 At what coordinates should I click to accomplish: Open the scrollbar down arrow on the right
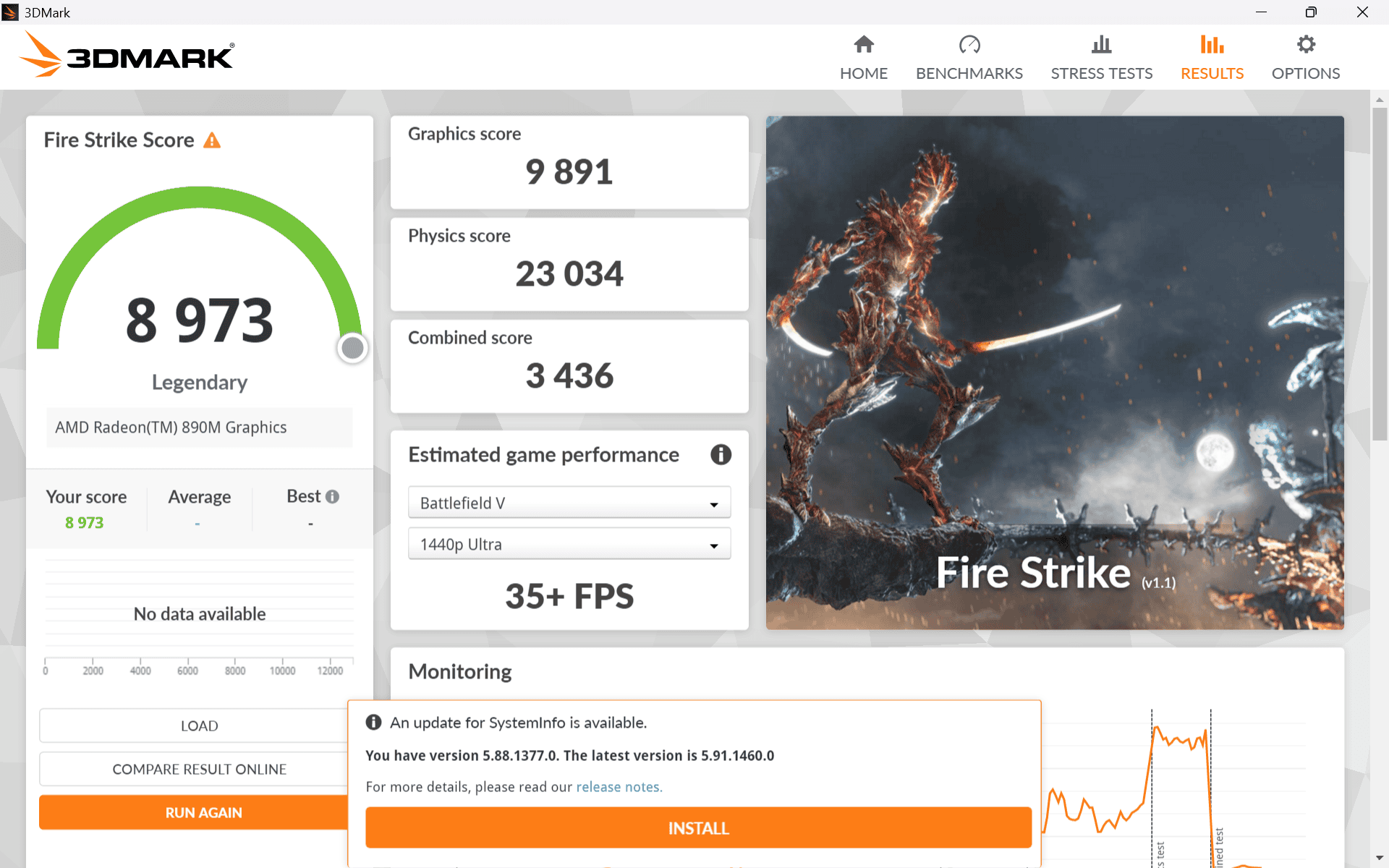coord(1380,857)
